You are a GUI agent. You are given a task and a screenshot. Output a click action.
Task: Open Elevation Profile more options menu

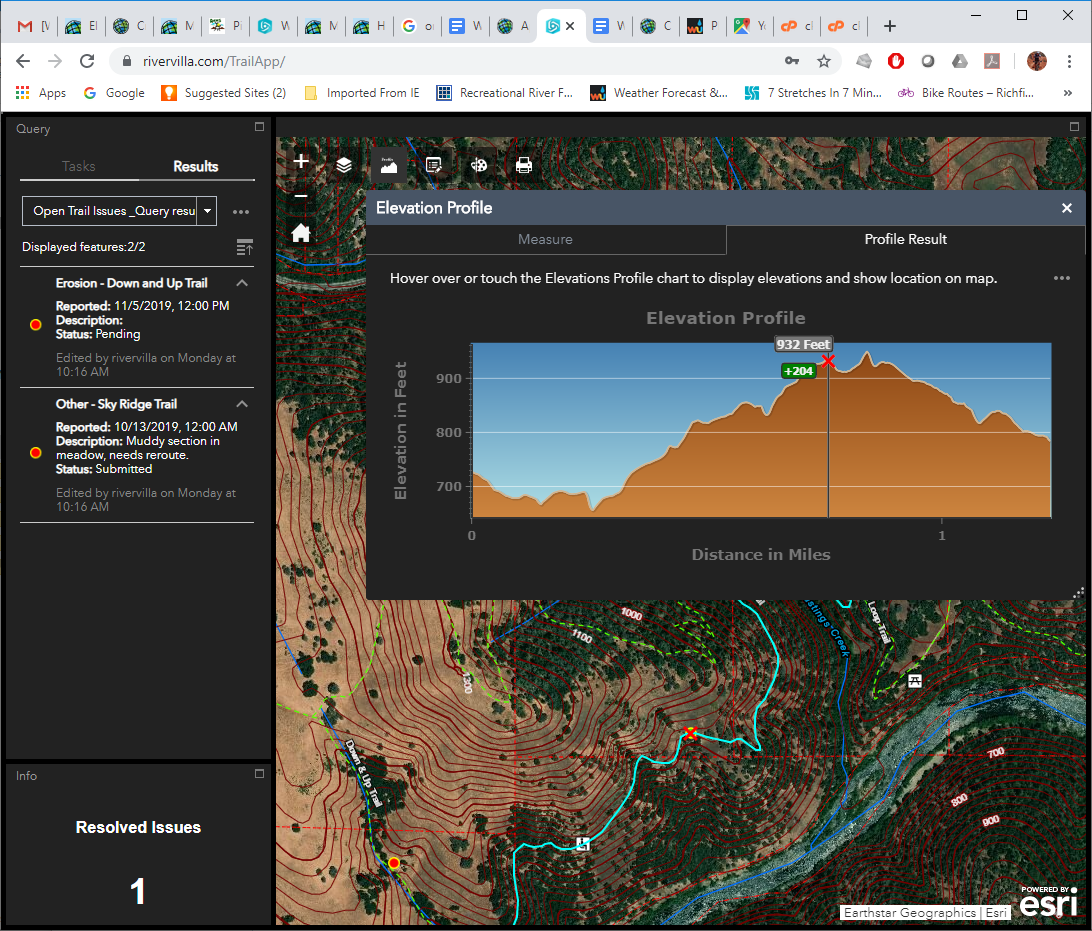(x=1061, y=278)
